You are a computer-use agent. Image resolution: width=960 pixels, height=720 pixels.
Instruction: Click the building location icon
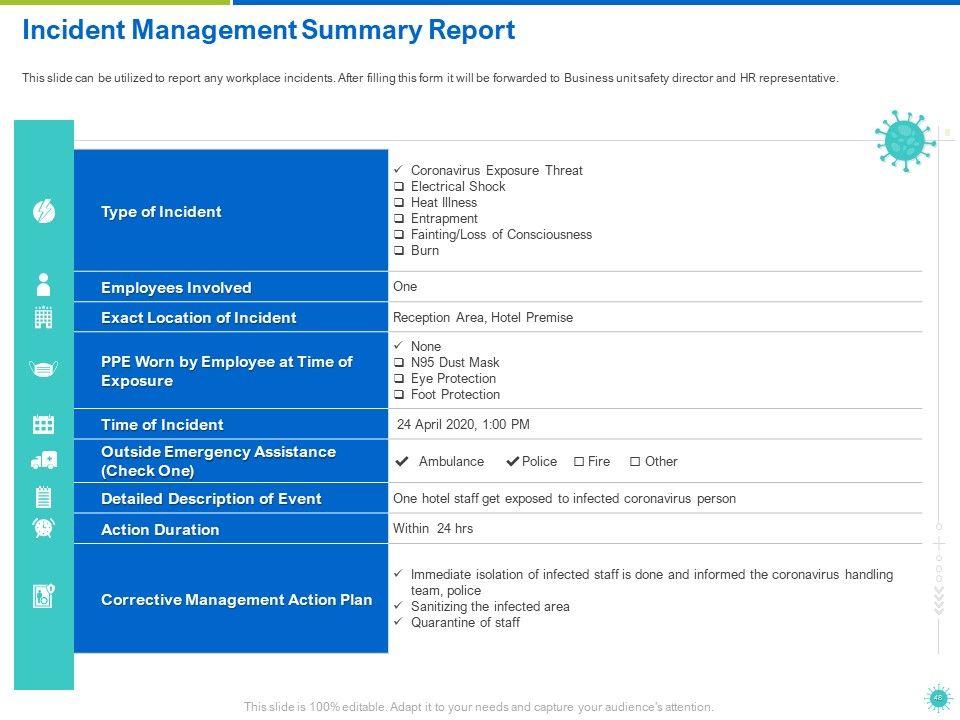[44, 318]
